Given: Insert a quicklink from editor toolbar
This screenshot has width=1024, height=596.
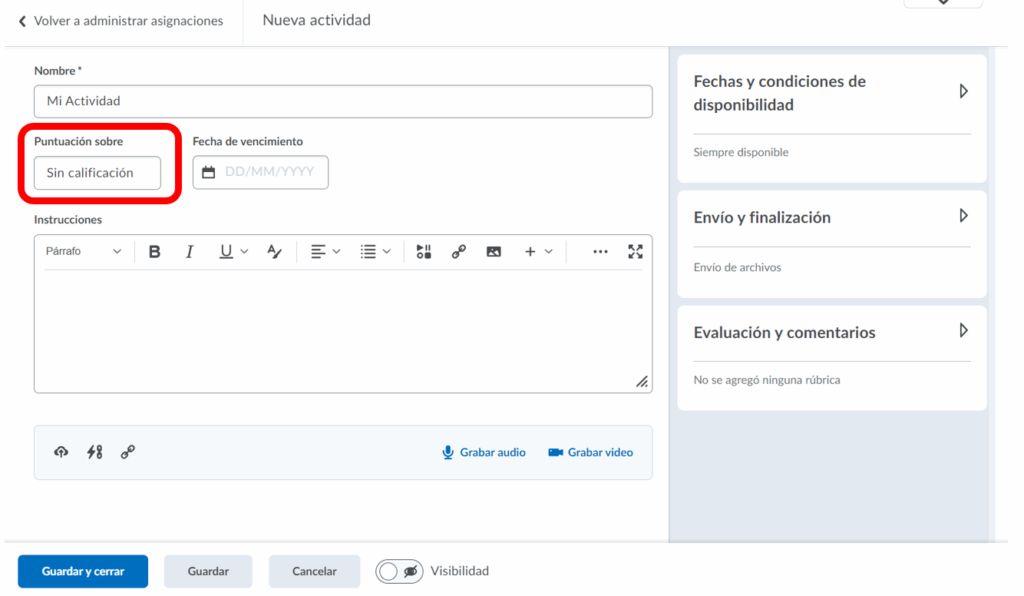Looking at the screenshot, I should coord(459,252).
